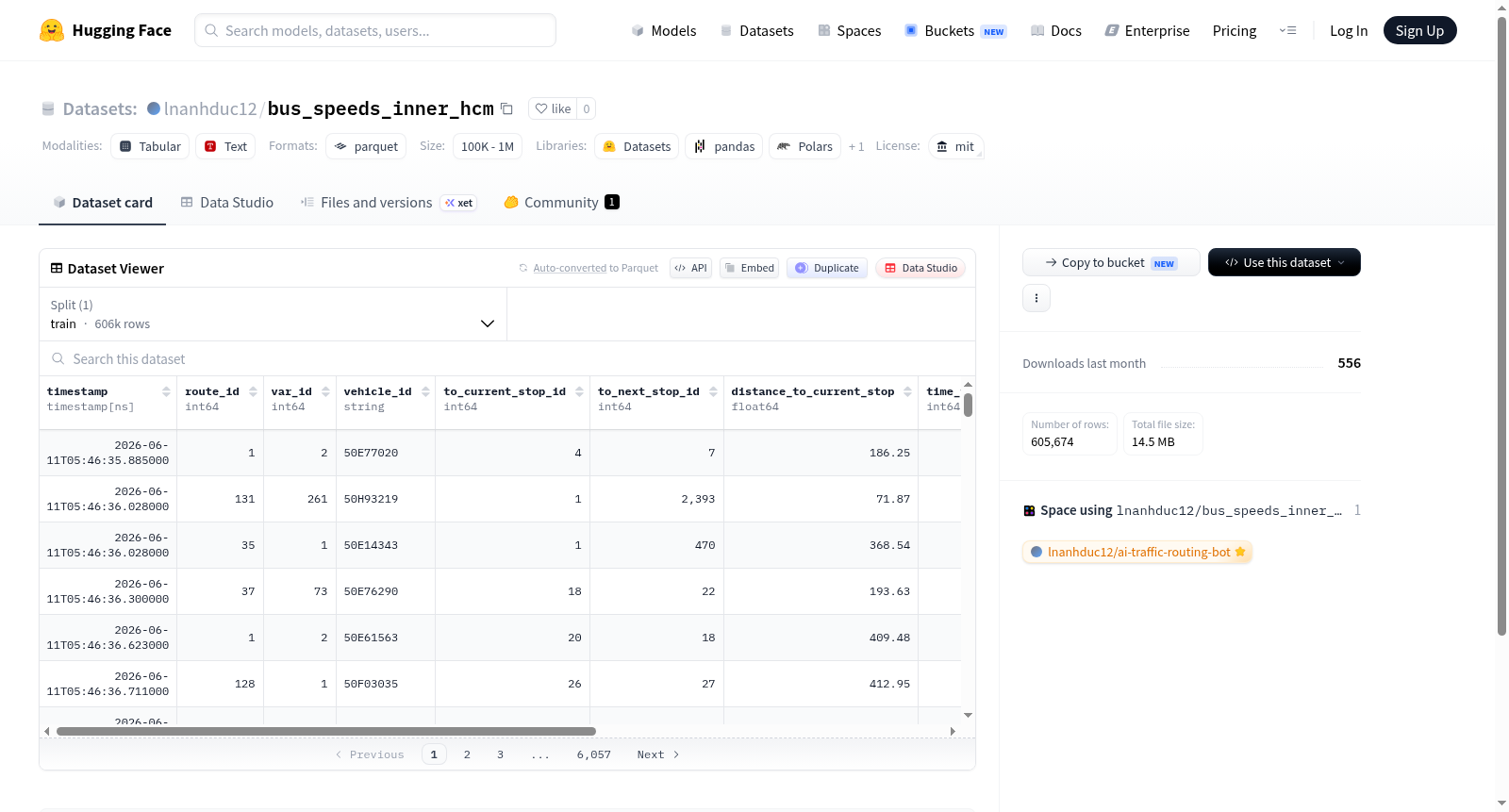The width and height of the screenshot is (1509, 812).
Task: Click the table vertical scrollbar thumb
Action: (968, 405)
